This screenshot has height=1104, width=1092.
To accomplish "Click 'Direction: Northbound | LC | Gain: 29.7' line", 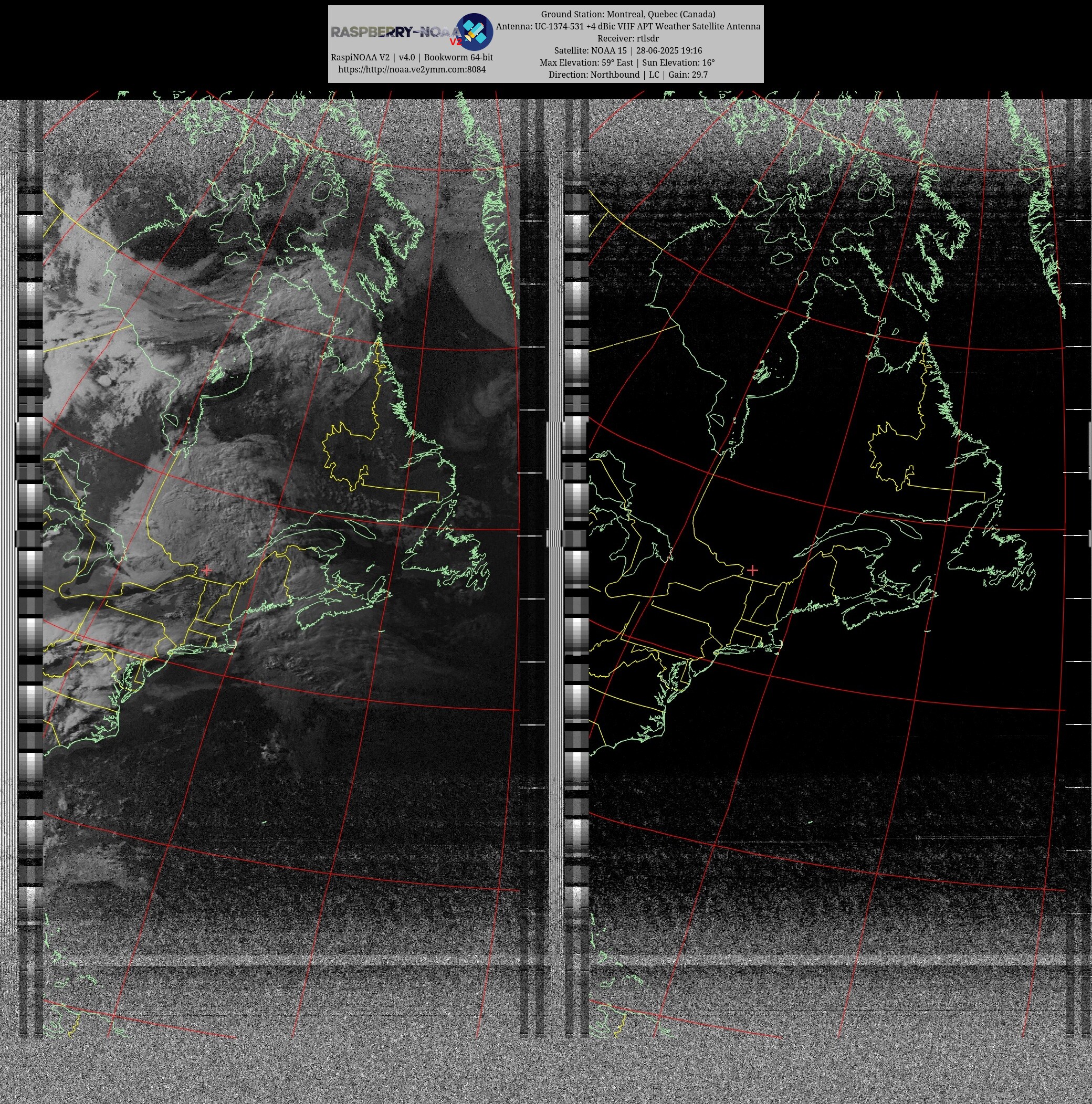I will [628, 75].
